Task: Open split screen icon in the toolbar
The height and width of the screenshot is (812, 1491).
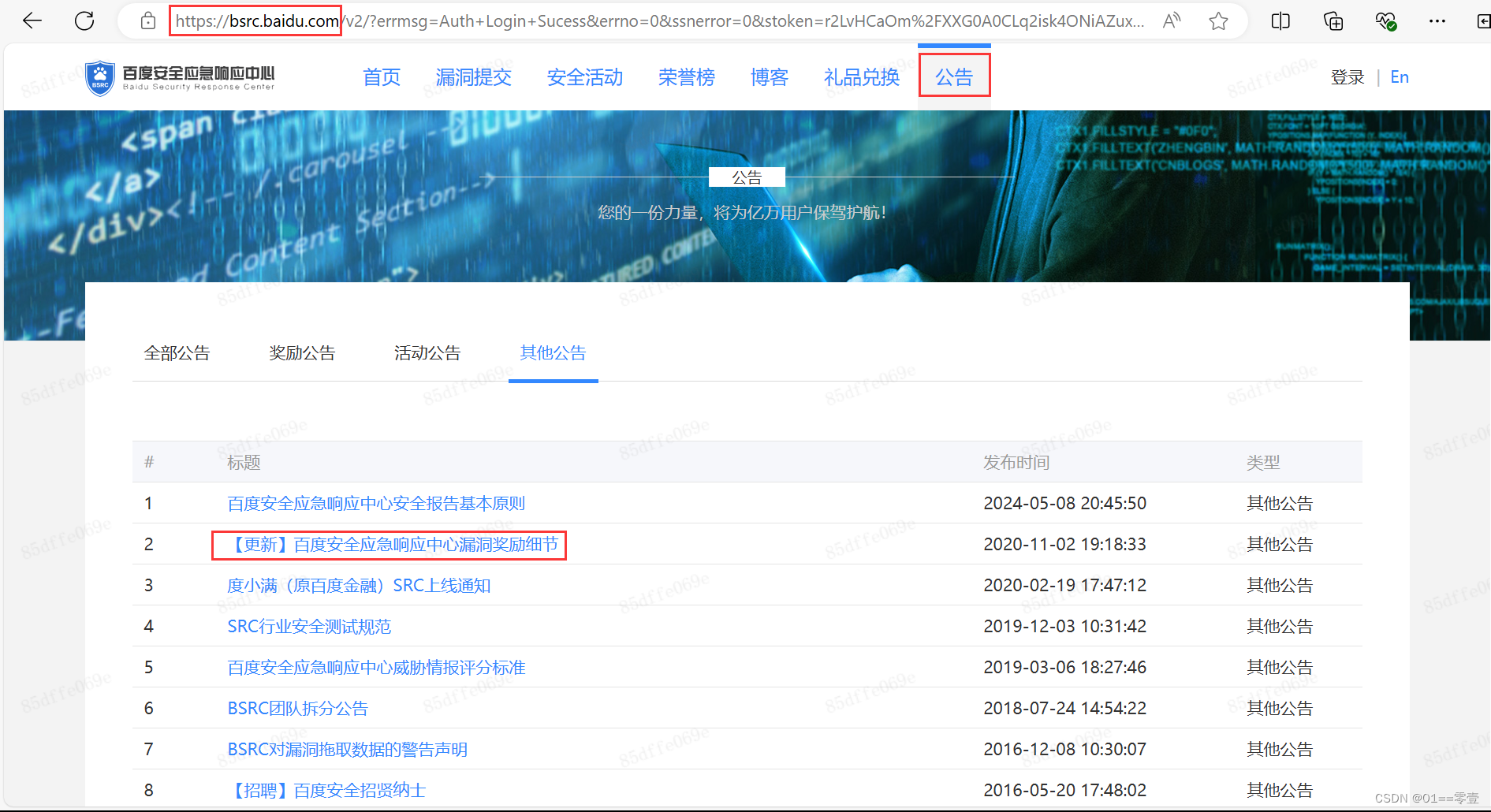Action: (x=1280, y=21)
